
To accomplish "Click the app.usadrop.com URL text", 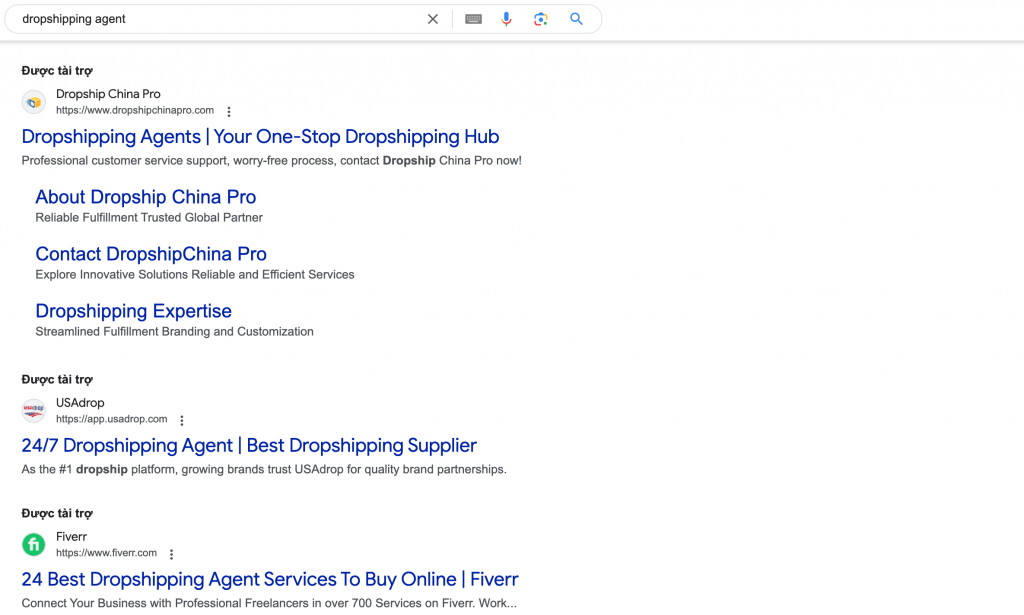I will 112,419.
